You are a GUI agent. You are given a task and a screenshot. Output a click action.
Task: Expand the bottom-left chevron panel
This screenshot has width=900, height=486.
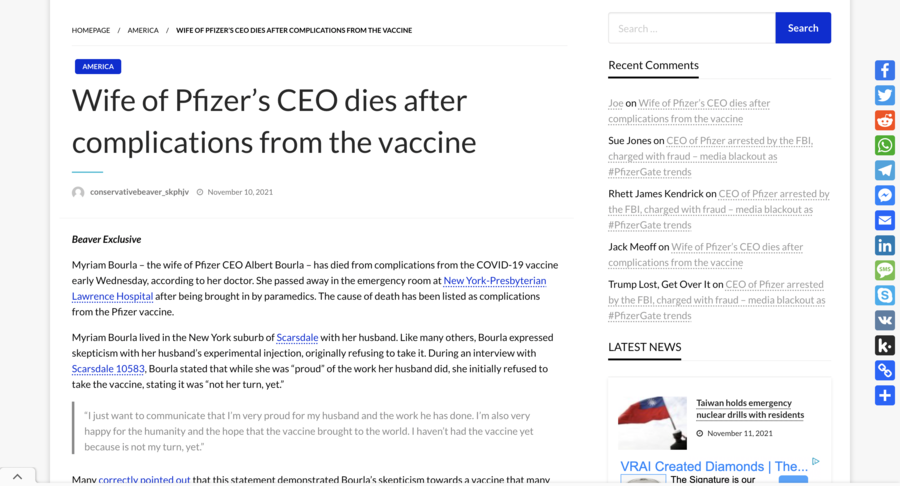click(18, 477)
